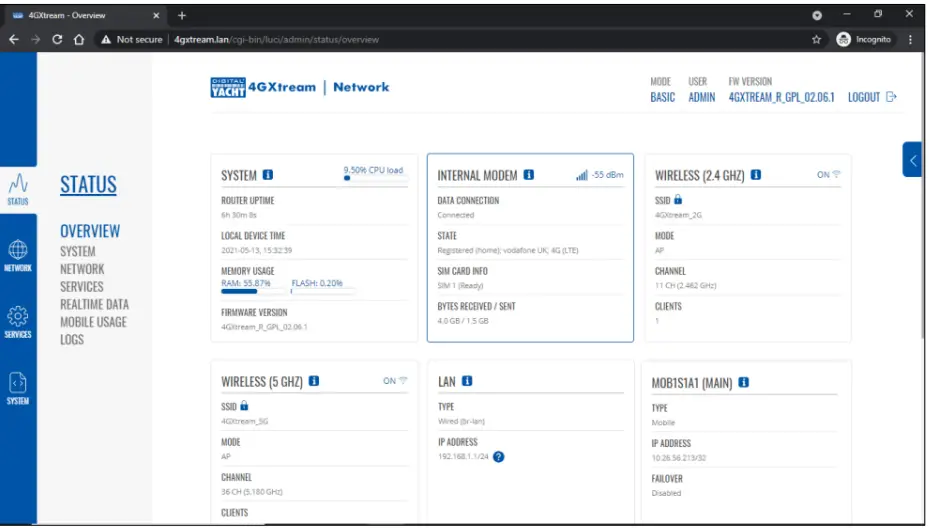Go back in browser
930x528 pixels.
[x=14, y=40]
